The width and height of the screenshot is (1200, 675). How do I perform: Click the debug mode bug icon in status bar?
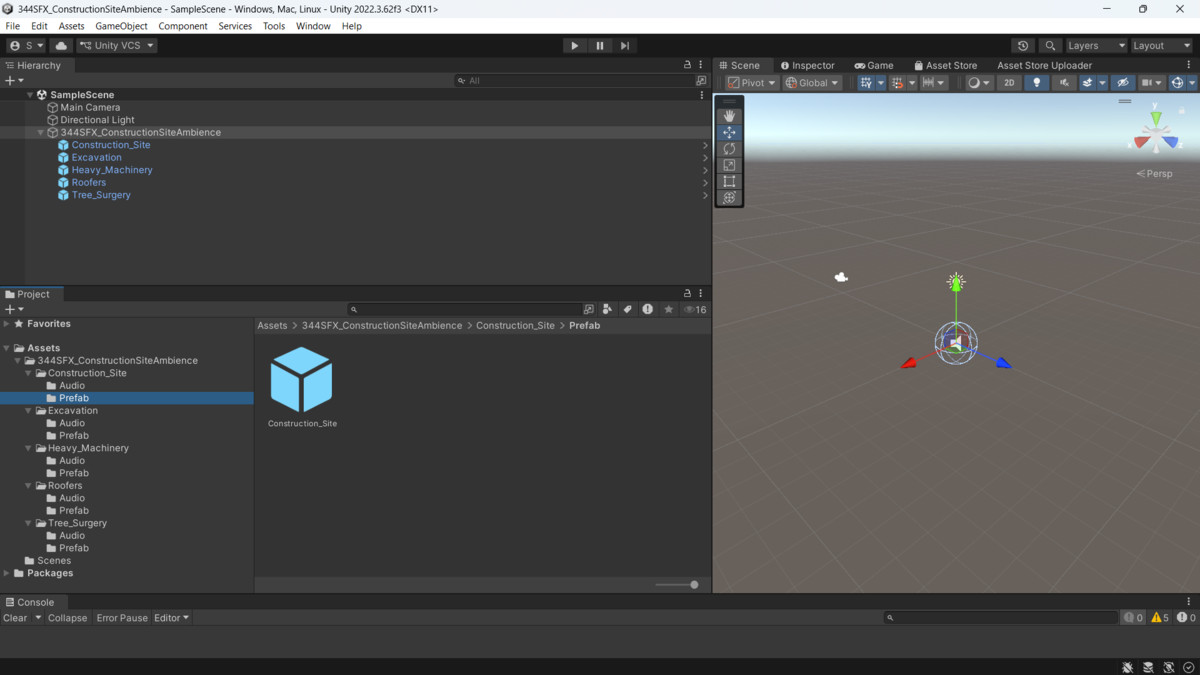click(1127, 667)
